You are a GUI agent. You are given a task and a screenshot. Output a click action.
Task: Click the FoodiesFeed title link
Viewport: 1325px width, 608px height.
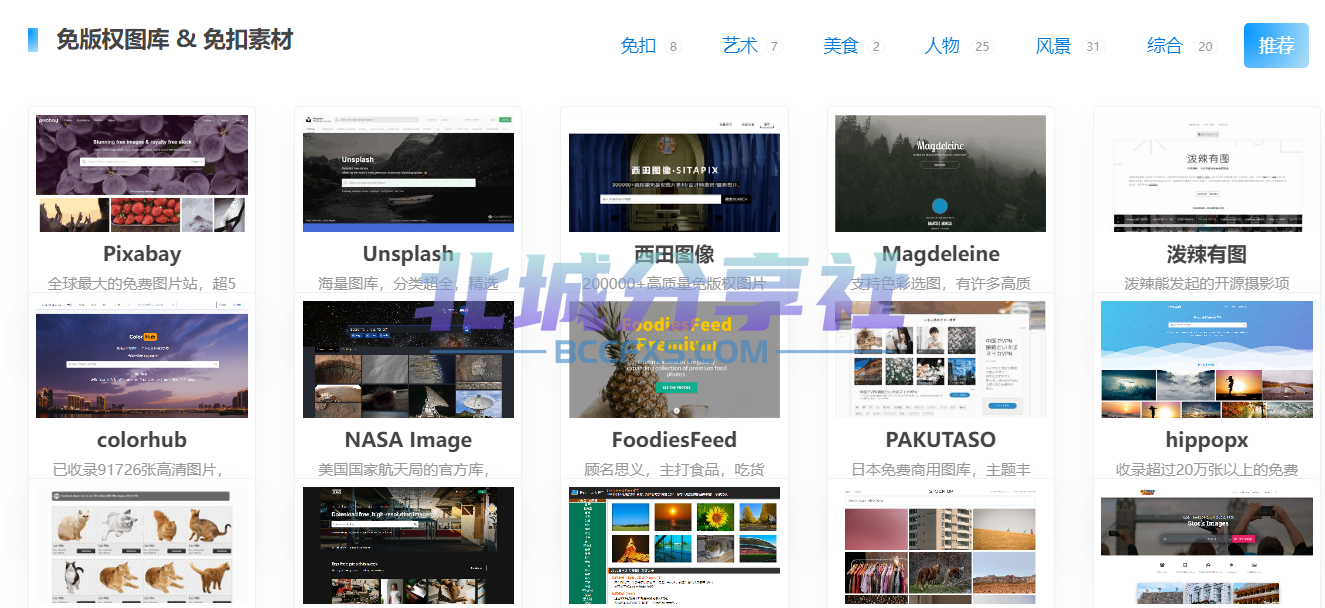pyautogui.click(x=674, y=440)
